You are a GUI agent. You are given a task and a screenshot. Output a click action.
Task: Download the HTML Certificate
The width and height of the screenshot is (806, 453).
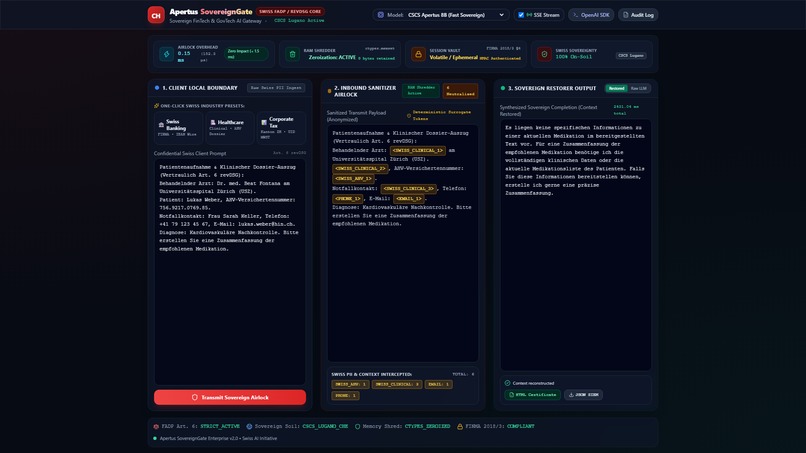532,395
